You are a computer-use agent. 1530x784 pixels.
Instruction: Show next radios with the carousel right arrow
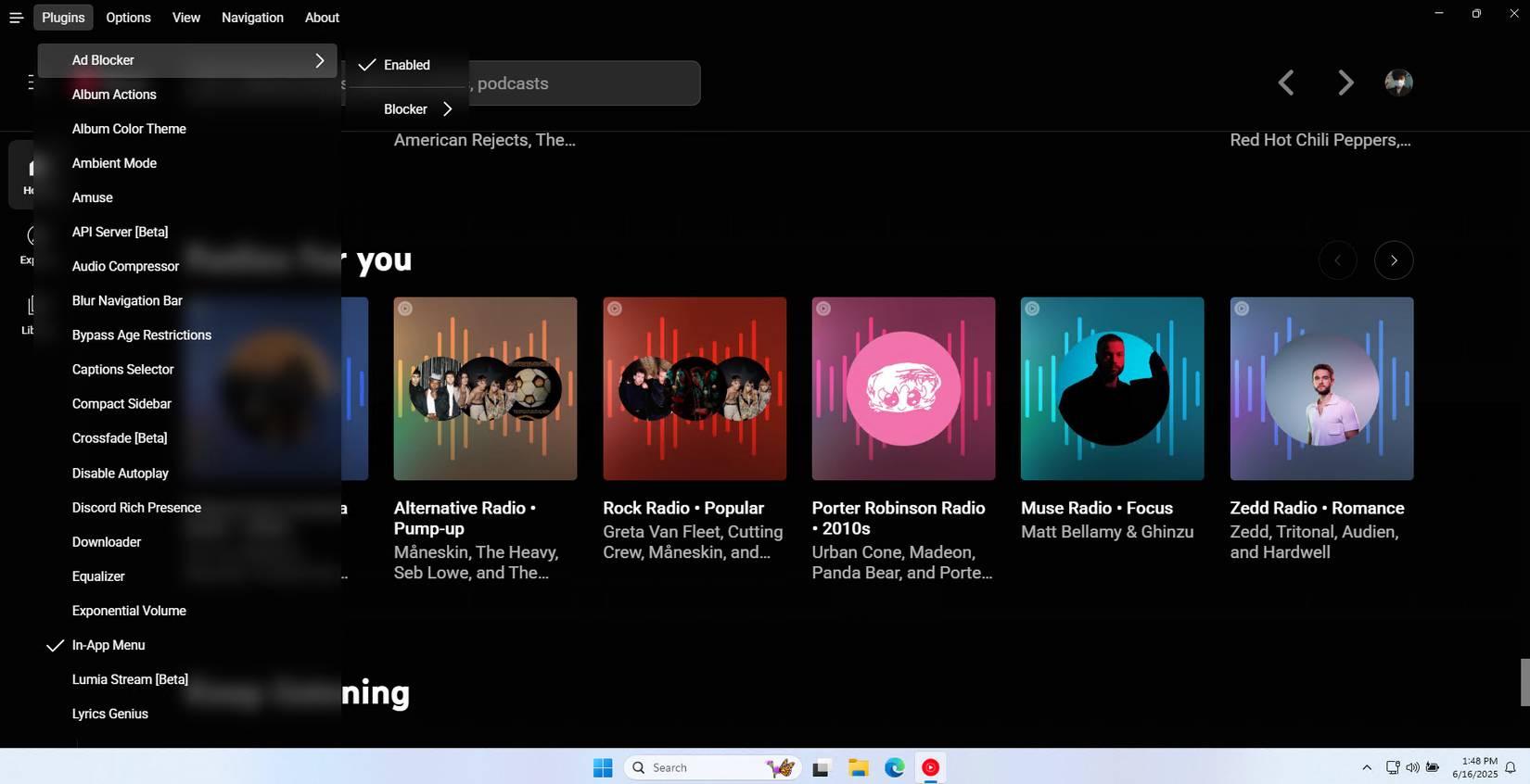click(x=1393, y=260)
